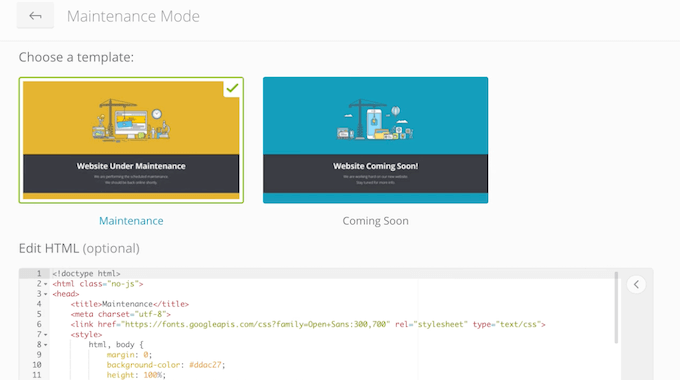Select the Coming Soon template thumbnail
Screen dimensions: 680x380
[x=376, y=140]
